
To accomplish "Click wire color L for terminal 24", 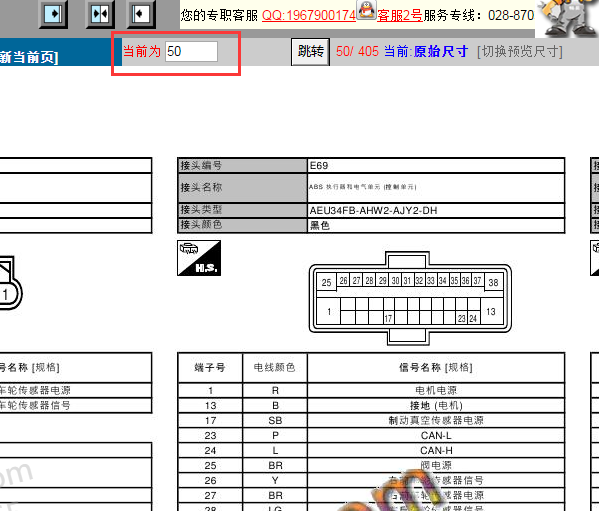I will [275, 451].
